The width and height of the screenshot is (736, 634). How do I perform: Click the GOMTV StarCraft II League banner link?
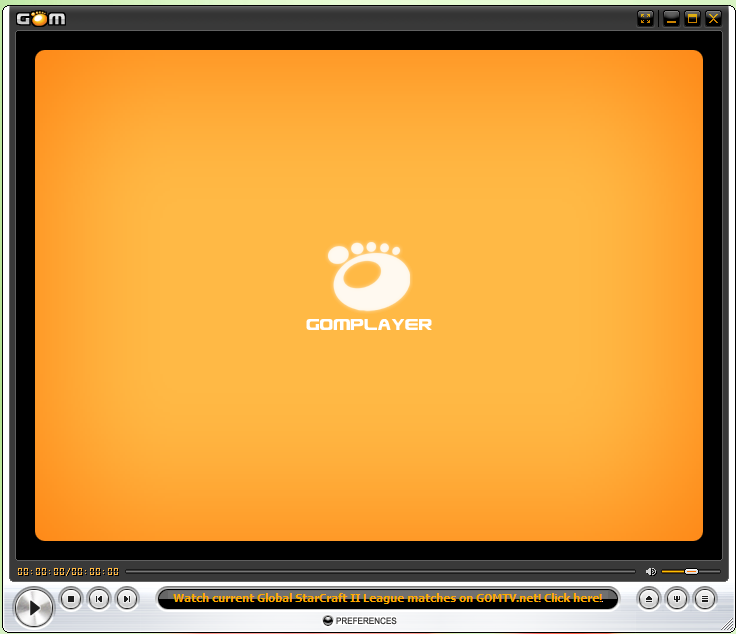coord(388,598)
